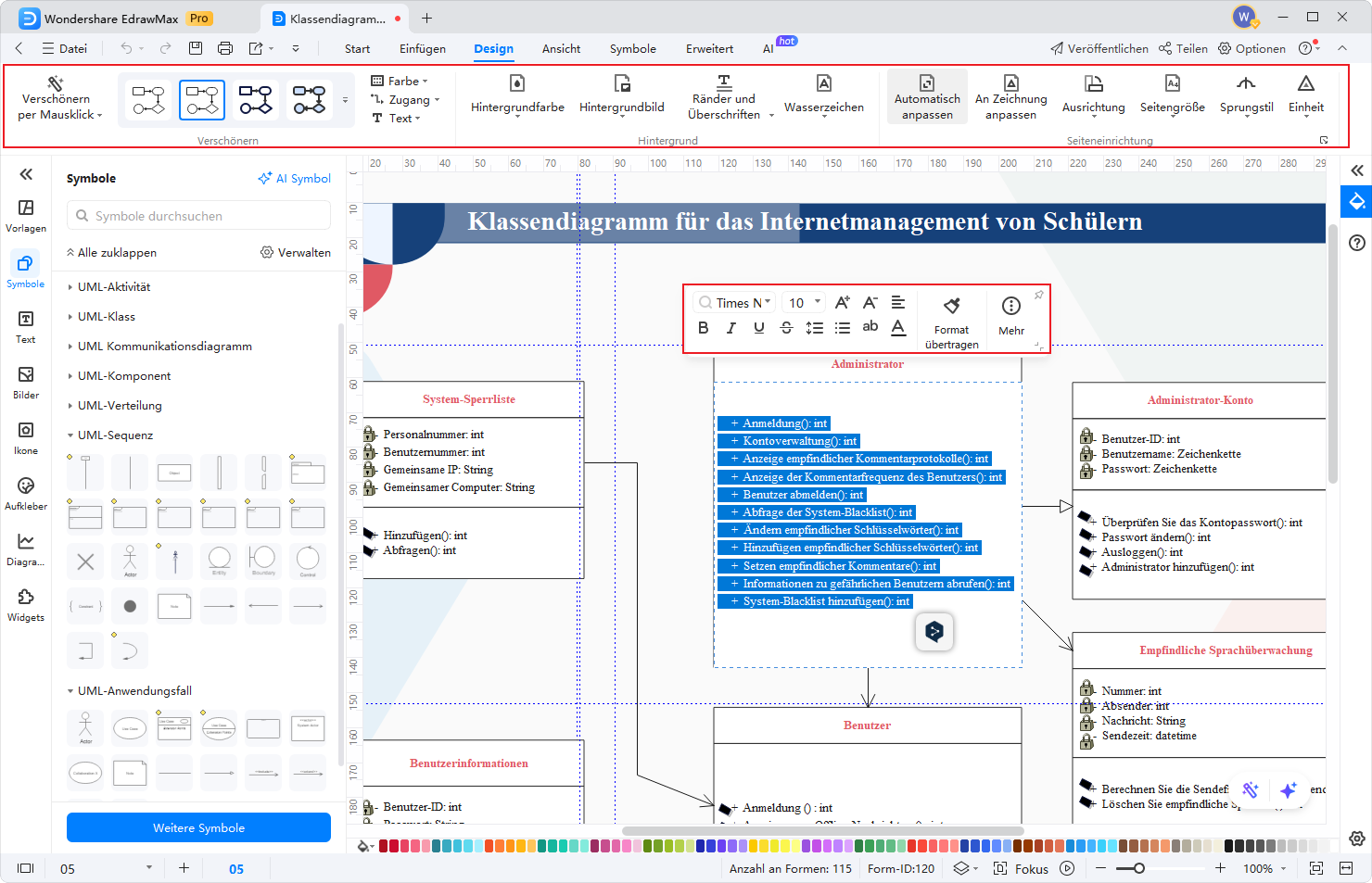Click the horizontal canvas scrollbar
This screenshot has width=1372, height=883.
pos(822,830)
